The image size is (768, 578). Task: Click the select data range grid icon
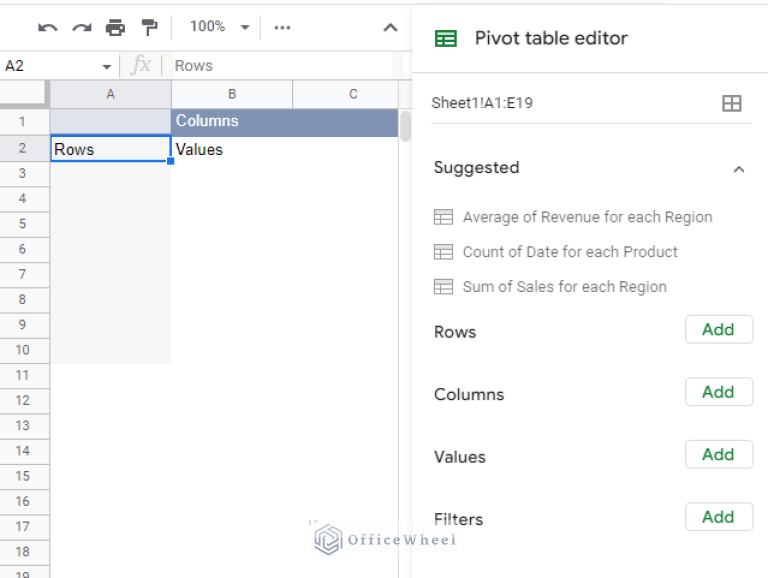(731, 103)
